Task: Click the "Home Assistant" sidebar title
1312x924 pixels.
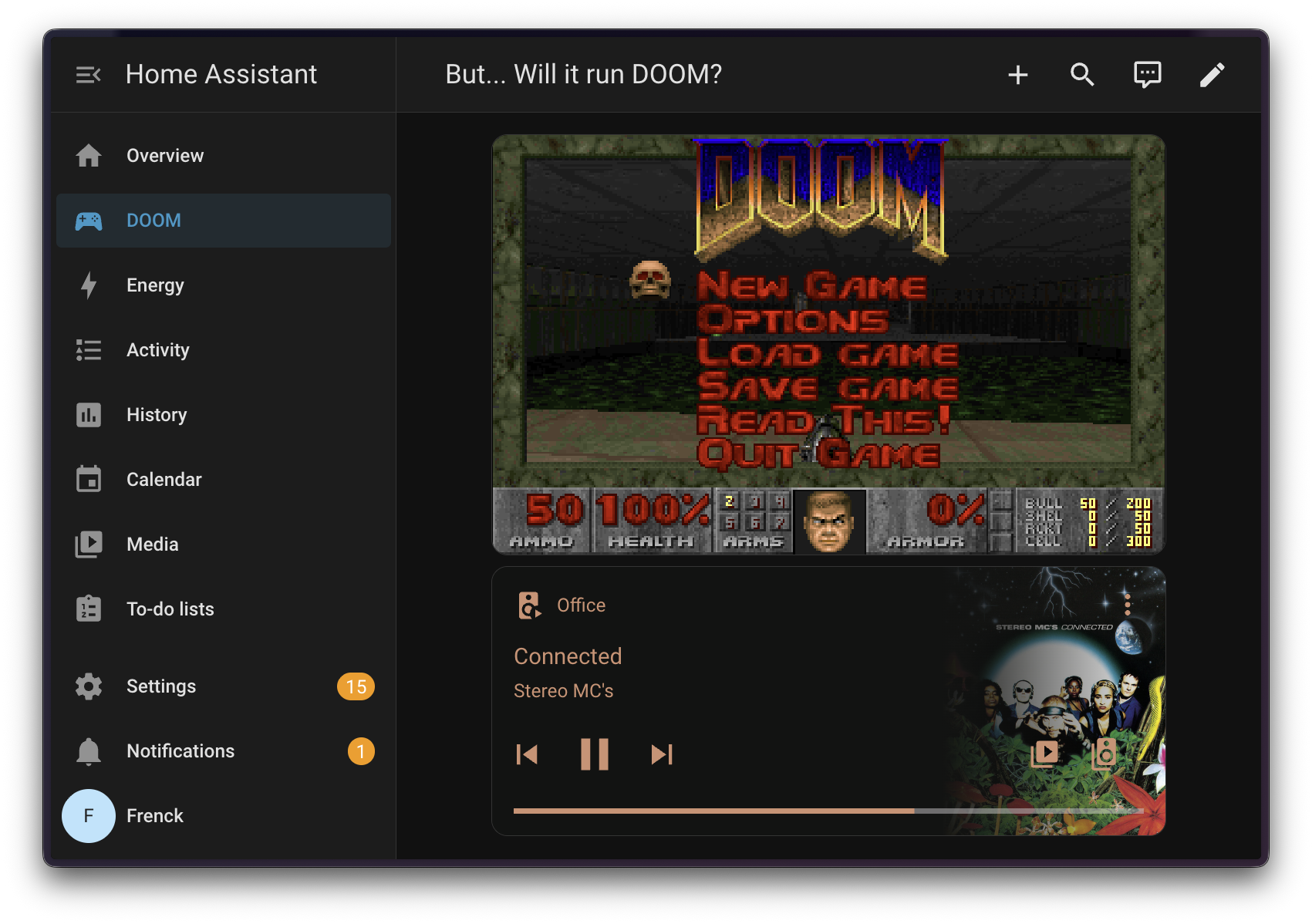Action: 221,75
